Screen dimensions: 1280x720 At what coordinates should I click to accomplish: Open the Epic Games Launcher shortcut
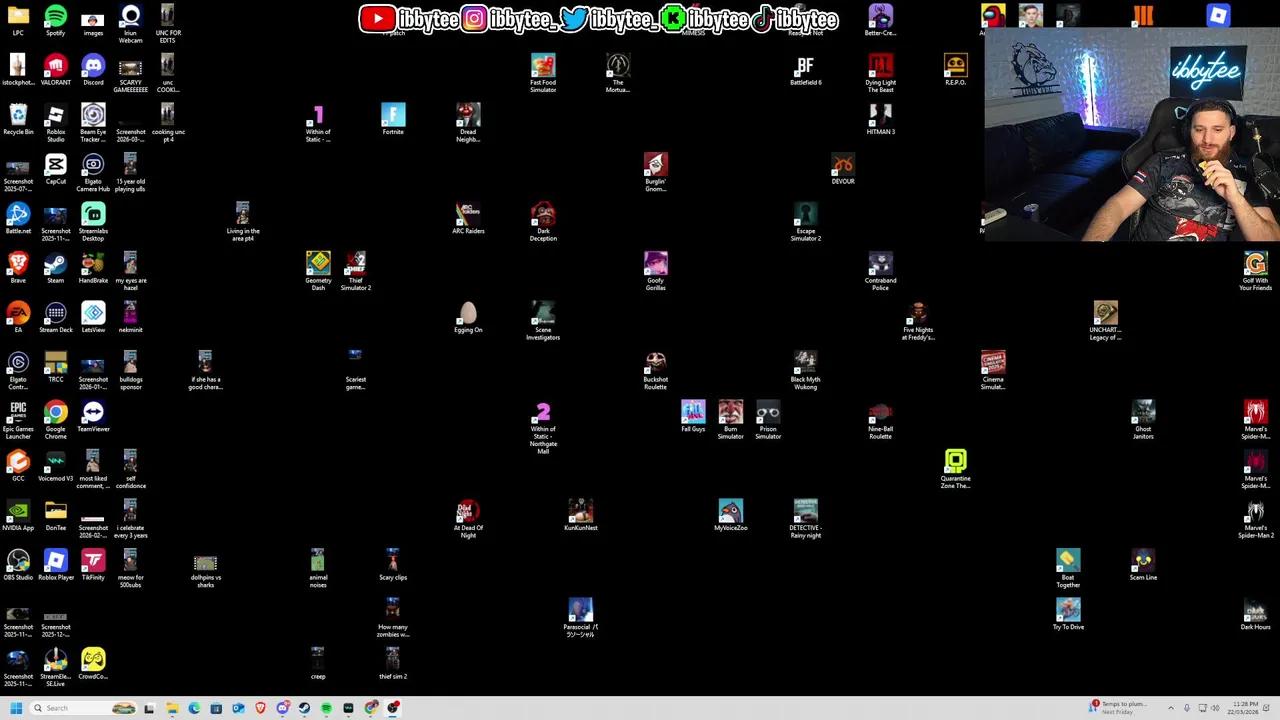[x=18, y=421]
